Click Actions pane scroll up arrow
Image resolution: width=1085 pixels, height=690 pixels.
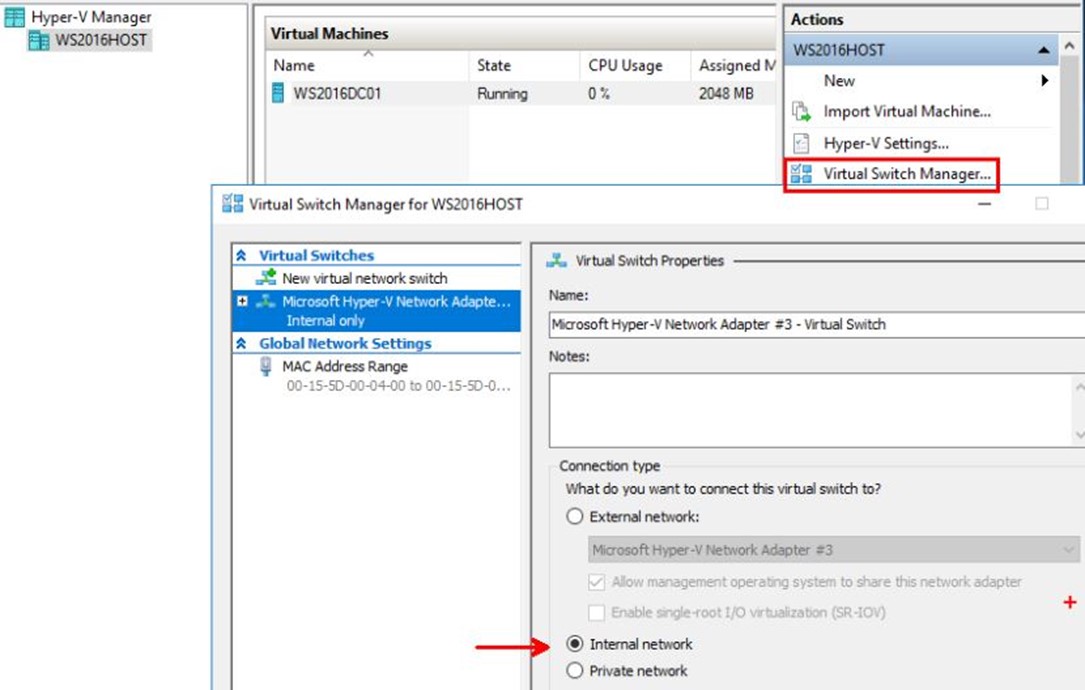click(x=1070, y=46)
